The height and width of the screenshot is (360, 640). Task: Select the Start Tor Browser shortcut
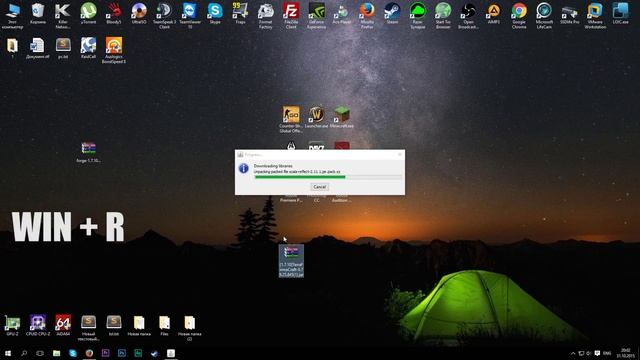point(443,16)
